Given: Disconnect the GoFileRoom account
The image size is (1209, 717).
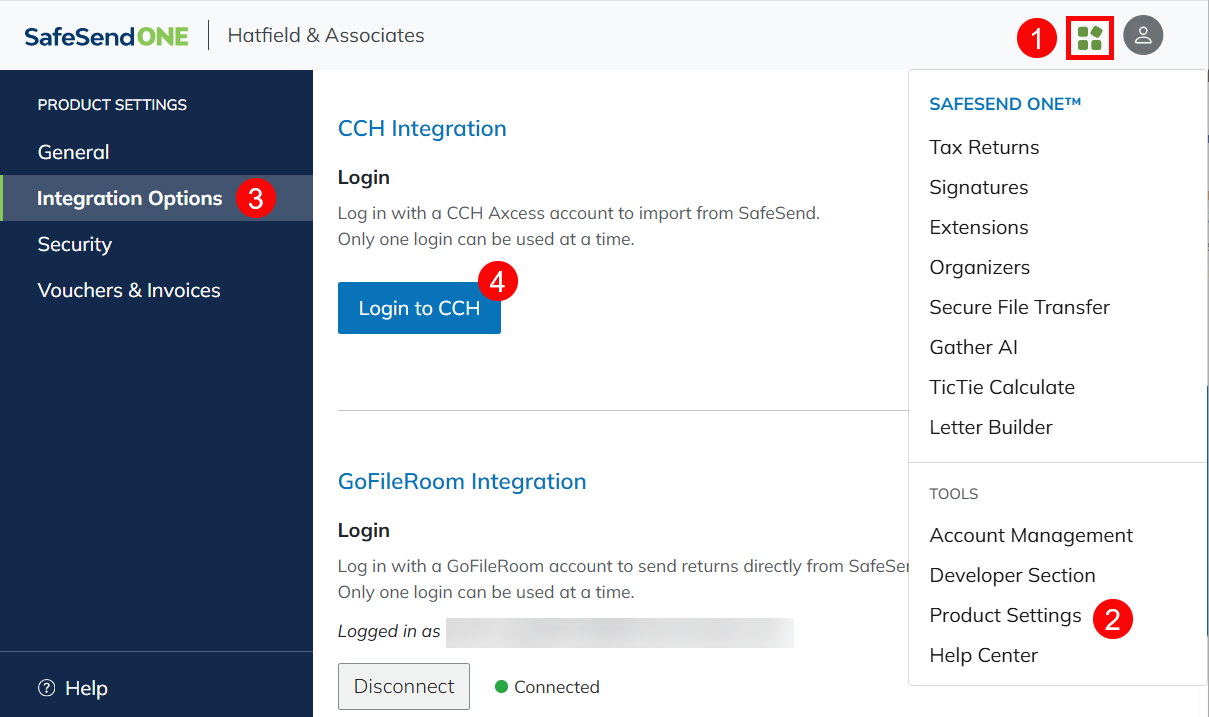Looking at the screenshot, I should click(x=403, y=686).
